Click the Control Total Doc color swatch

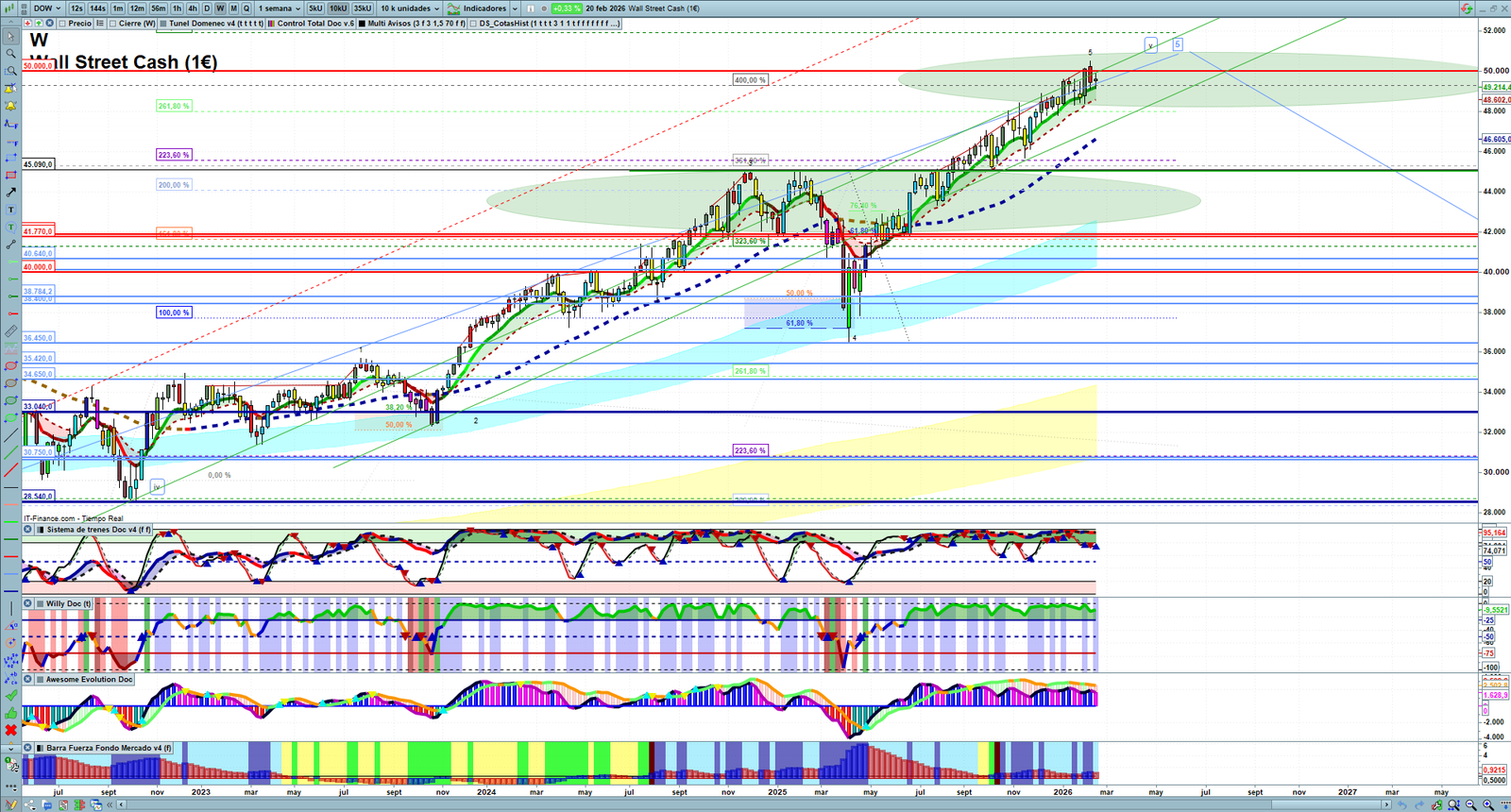(x=272, y=24)
